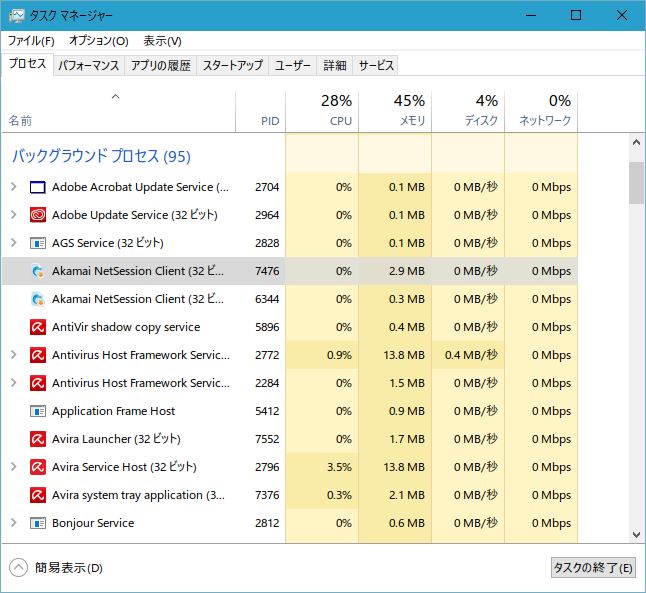This screenshot has width=646, height=593.
Task: Sort by the CPU column header
Action: click(322, 111)
